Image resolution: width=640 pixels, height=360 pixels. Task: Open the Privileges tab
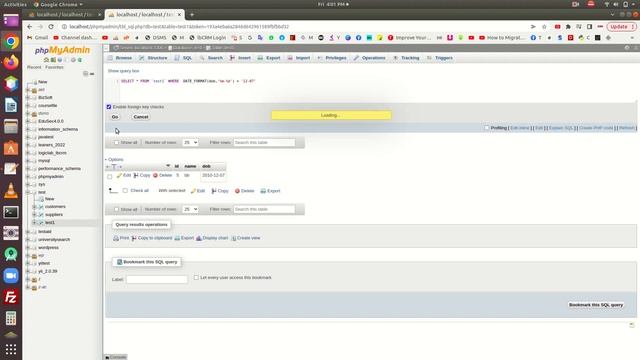pyautogui.click(x=332, y=58)
